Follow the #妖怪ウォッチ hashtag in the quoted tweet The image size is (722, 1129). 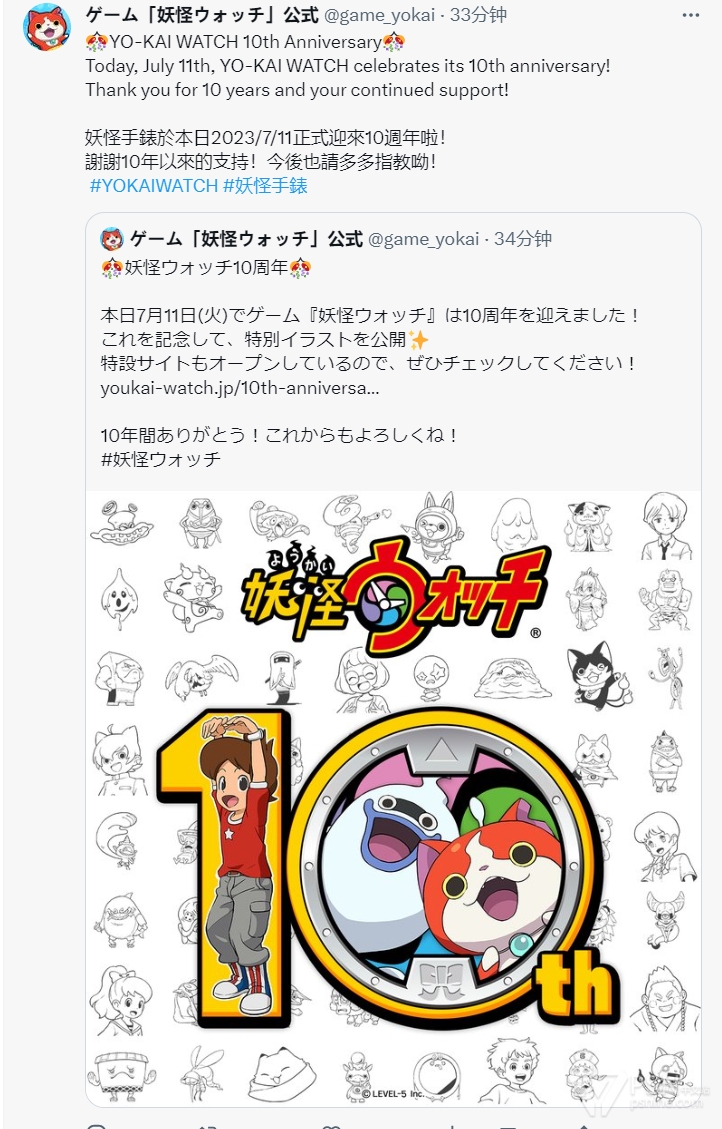pos(161,459)
